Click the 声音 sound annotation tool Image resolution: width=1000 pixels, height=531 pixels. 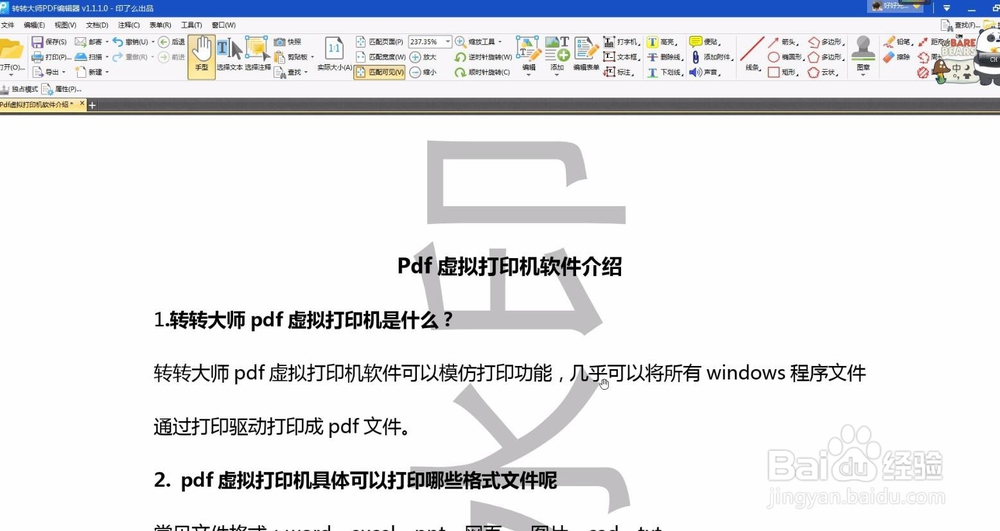[705, 72]
